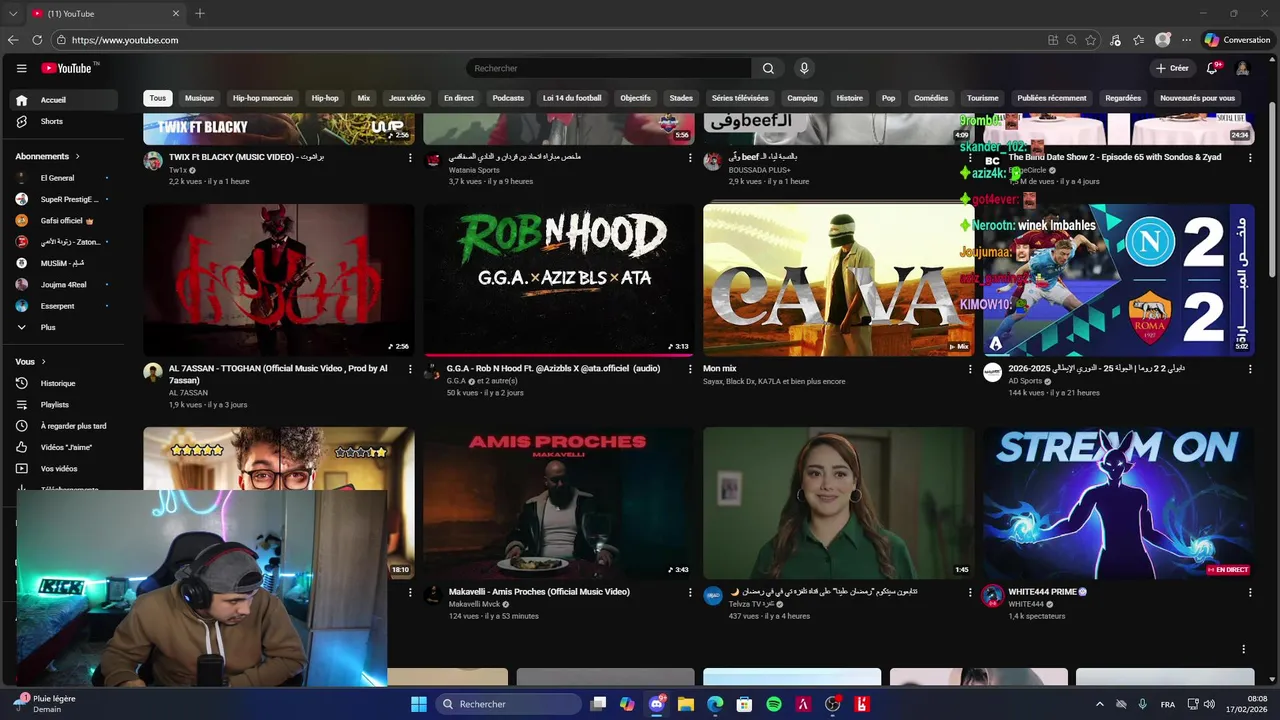This screenshot has height=720, width=1280.
Task: Open taskbar volume control icon
Action: (x=1210, y=704)
